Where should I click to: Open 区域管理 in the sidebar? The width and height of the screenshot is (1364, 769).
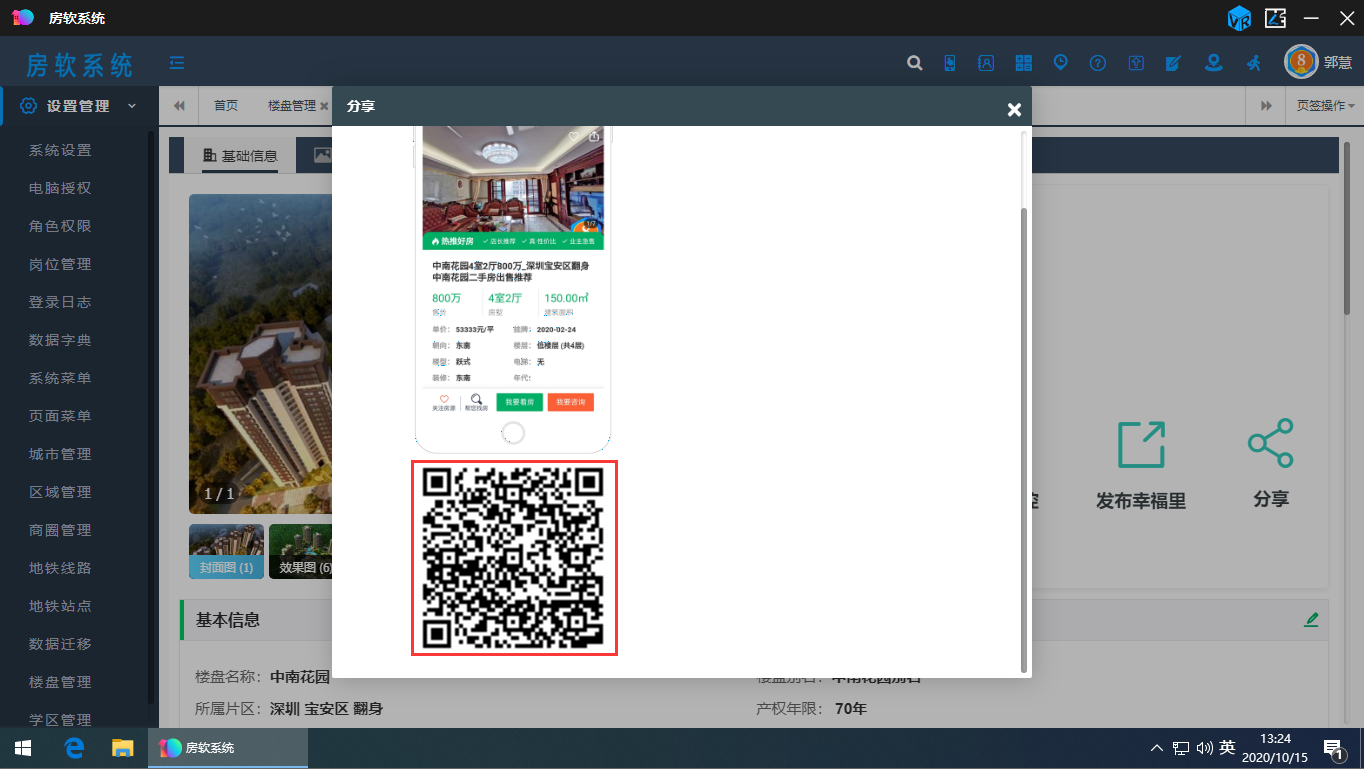click(60, 492)
